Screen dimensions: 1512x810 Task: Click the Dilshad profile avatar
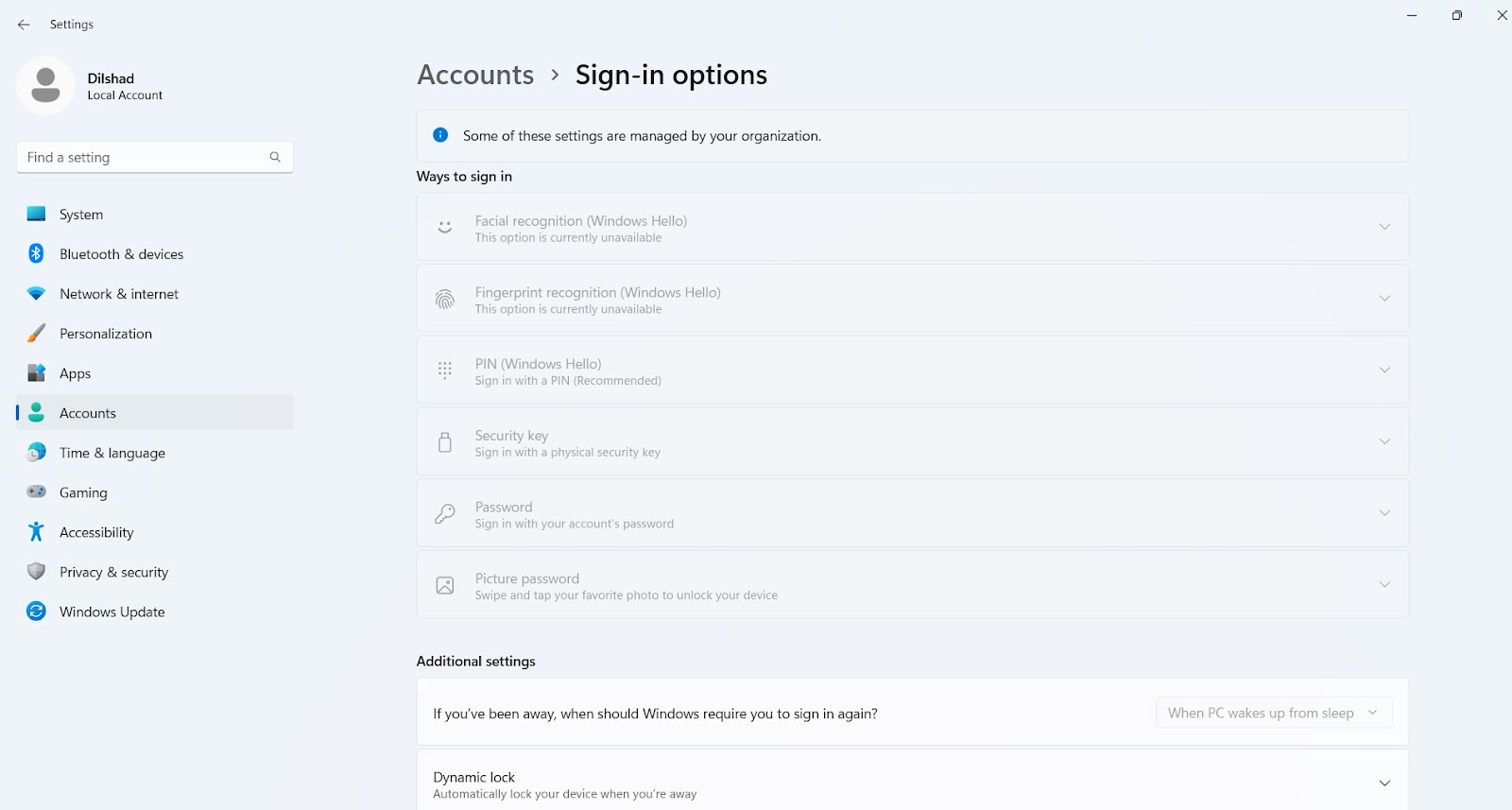click(45, 85)
